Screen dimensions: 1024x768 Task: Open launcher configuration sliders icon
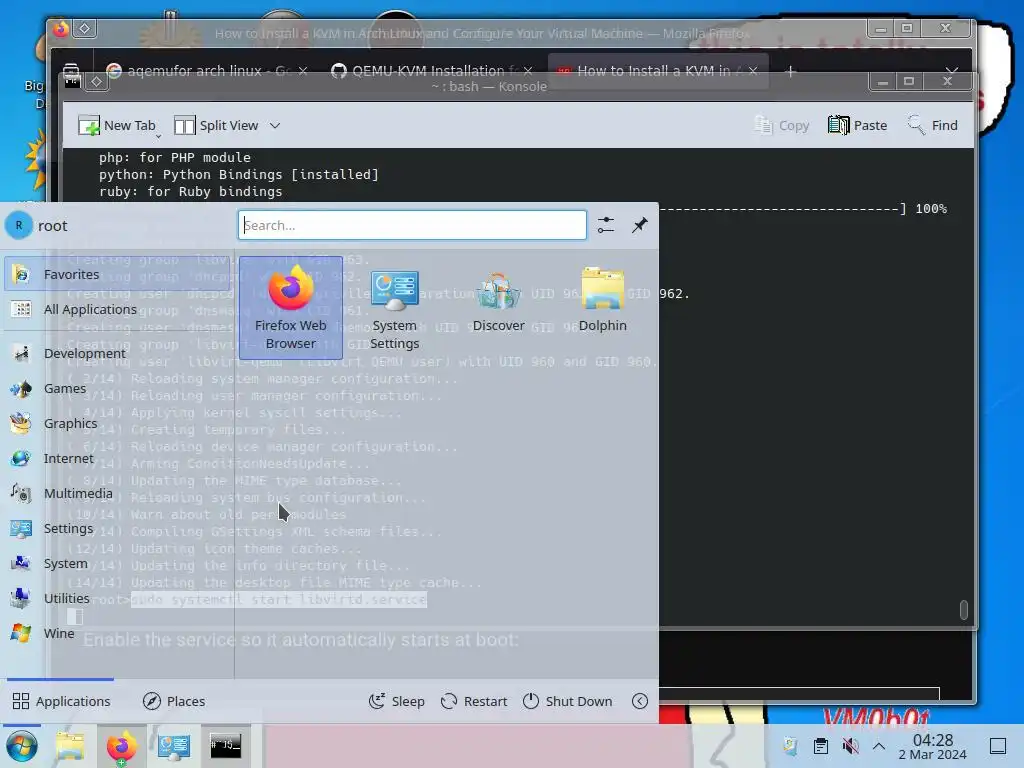coord(606,225)
